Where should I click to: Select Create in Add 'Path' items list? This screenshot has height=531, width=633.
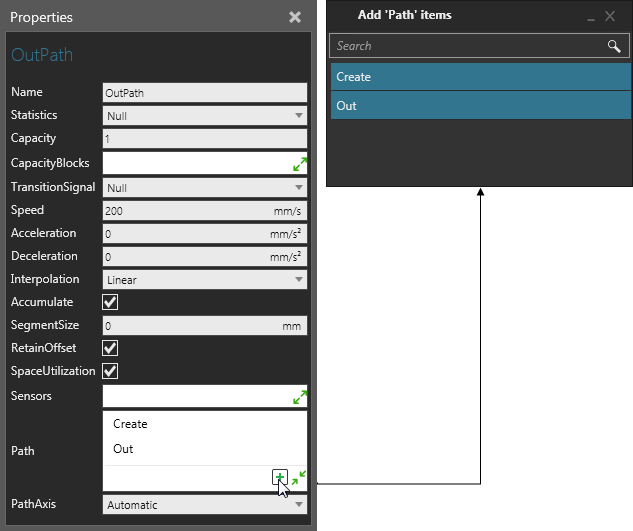[x=480, y=77]
